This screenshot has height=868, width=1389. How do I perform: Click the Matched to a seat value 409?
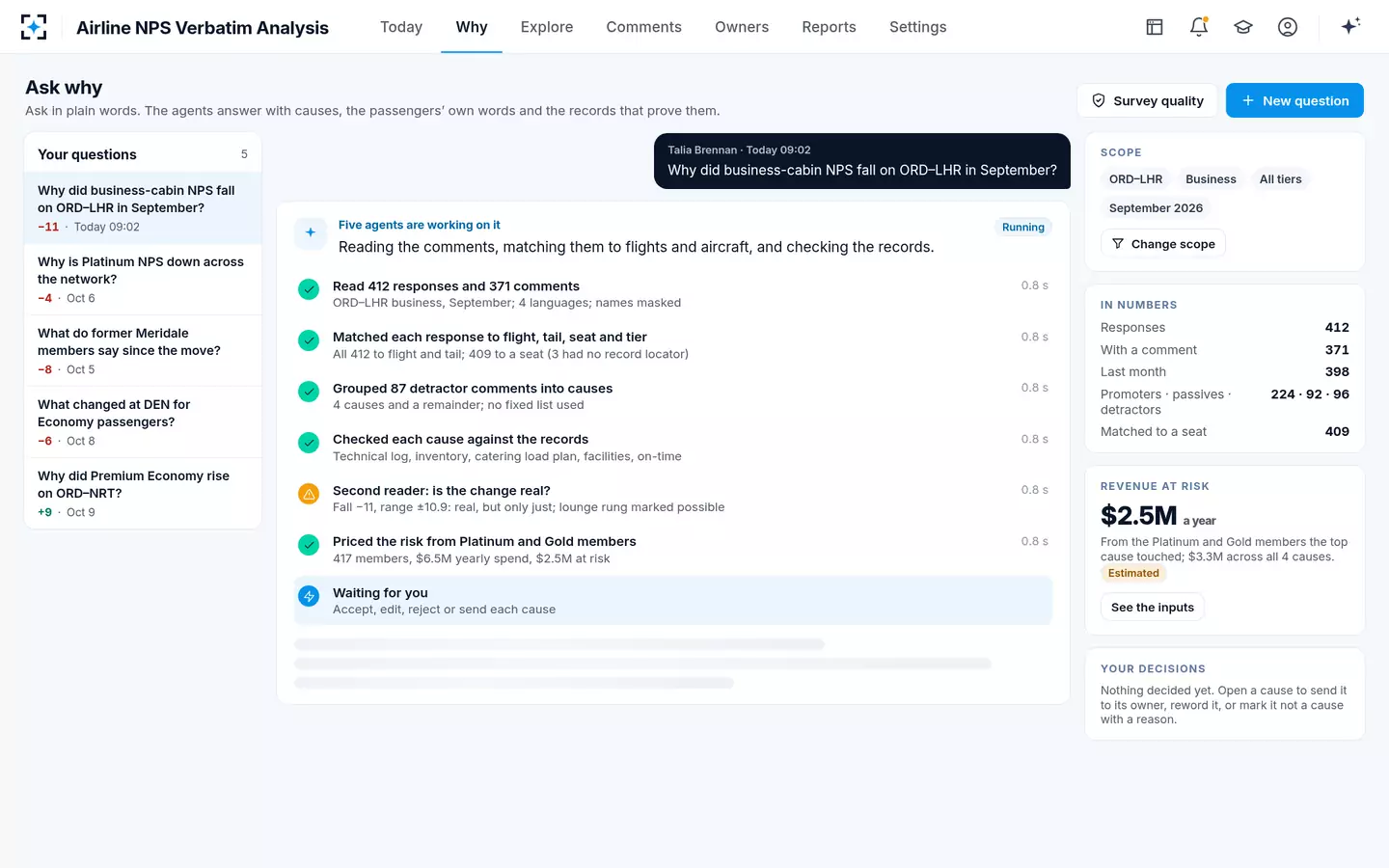[1337, 431]
